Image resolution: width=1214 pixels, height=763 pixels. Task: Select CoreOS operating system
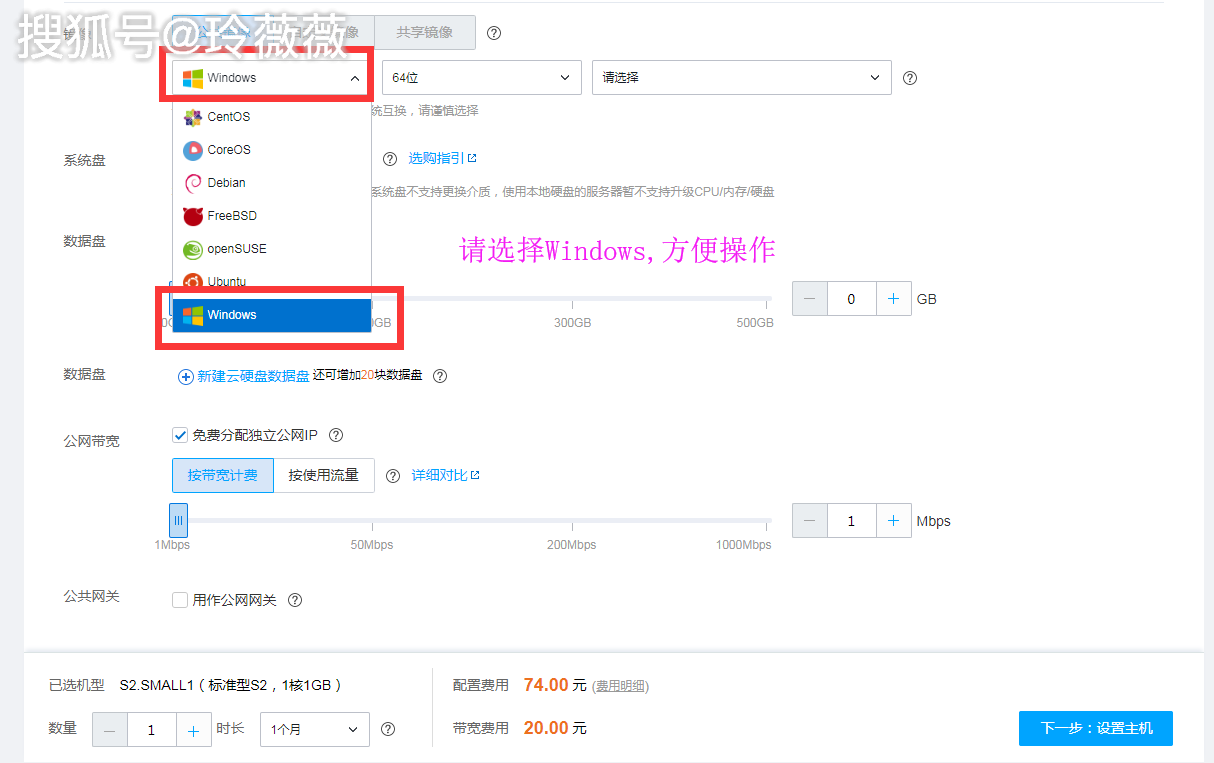tap(226, 150)
